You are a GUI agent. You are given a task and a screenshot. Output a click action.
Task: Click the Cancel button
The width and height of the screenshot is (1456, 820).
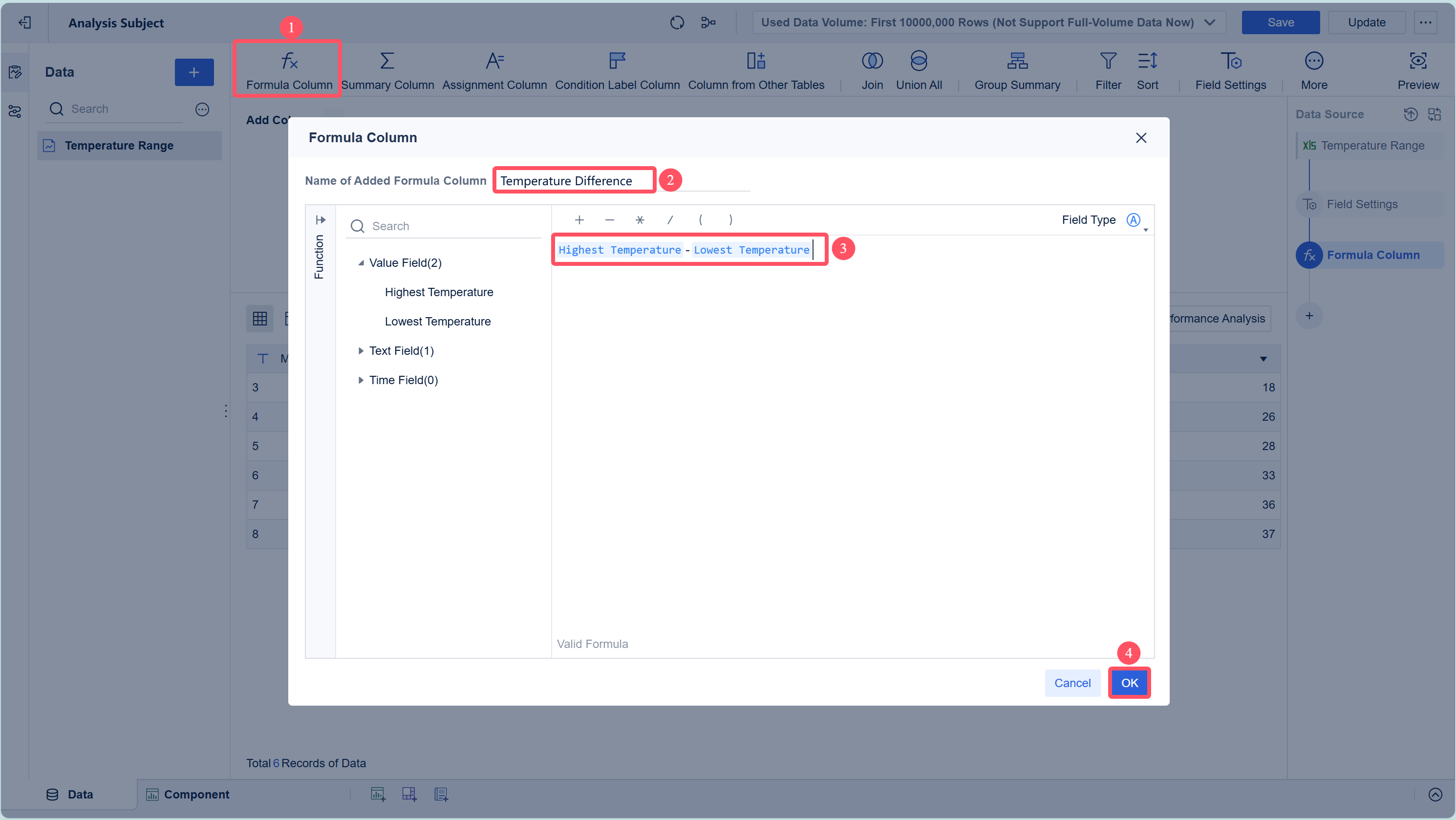[x=1072, y=683]
